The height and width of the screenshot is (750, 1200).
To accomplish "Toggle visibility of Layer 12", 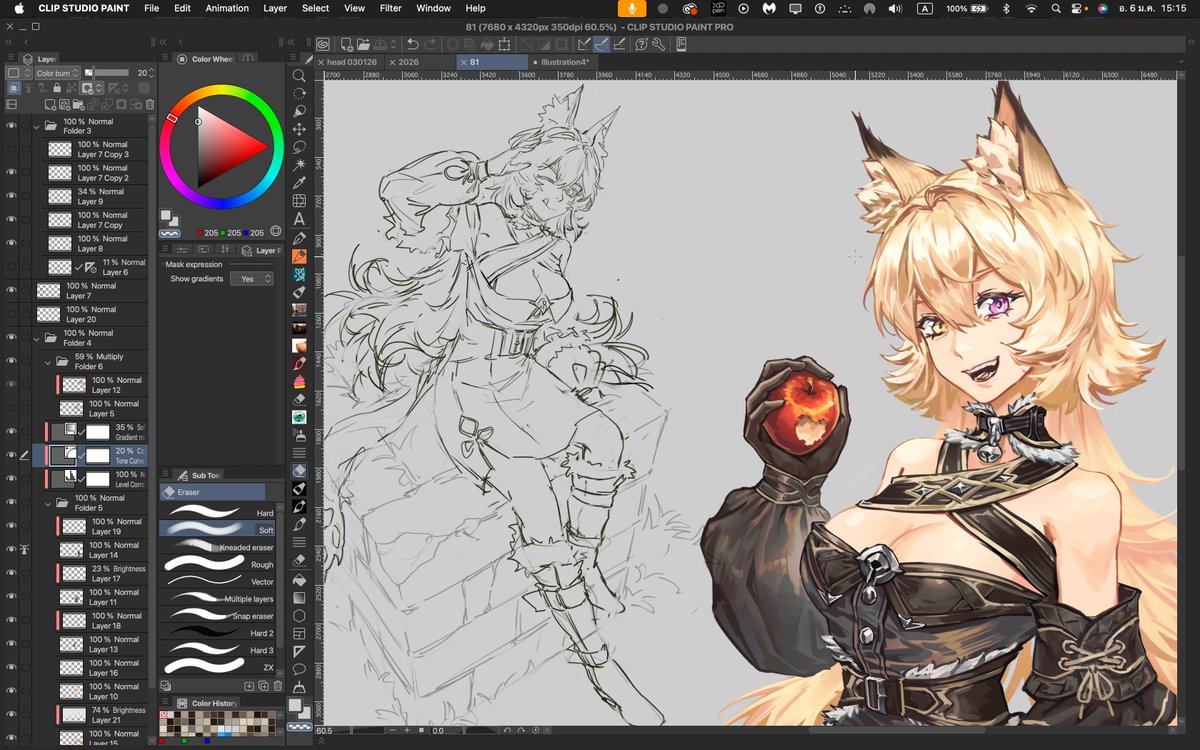I will coord(11,385).
